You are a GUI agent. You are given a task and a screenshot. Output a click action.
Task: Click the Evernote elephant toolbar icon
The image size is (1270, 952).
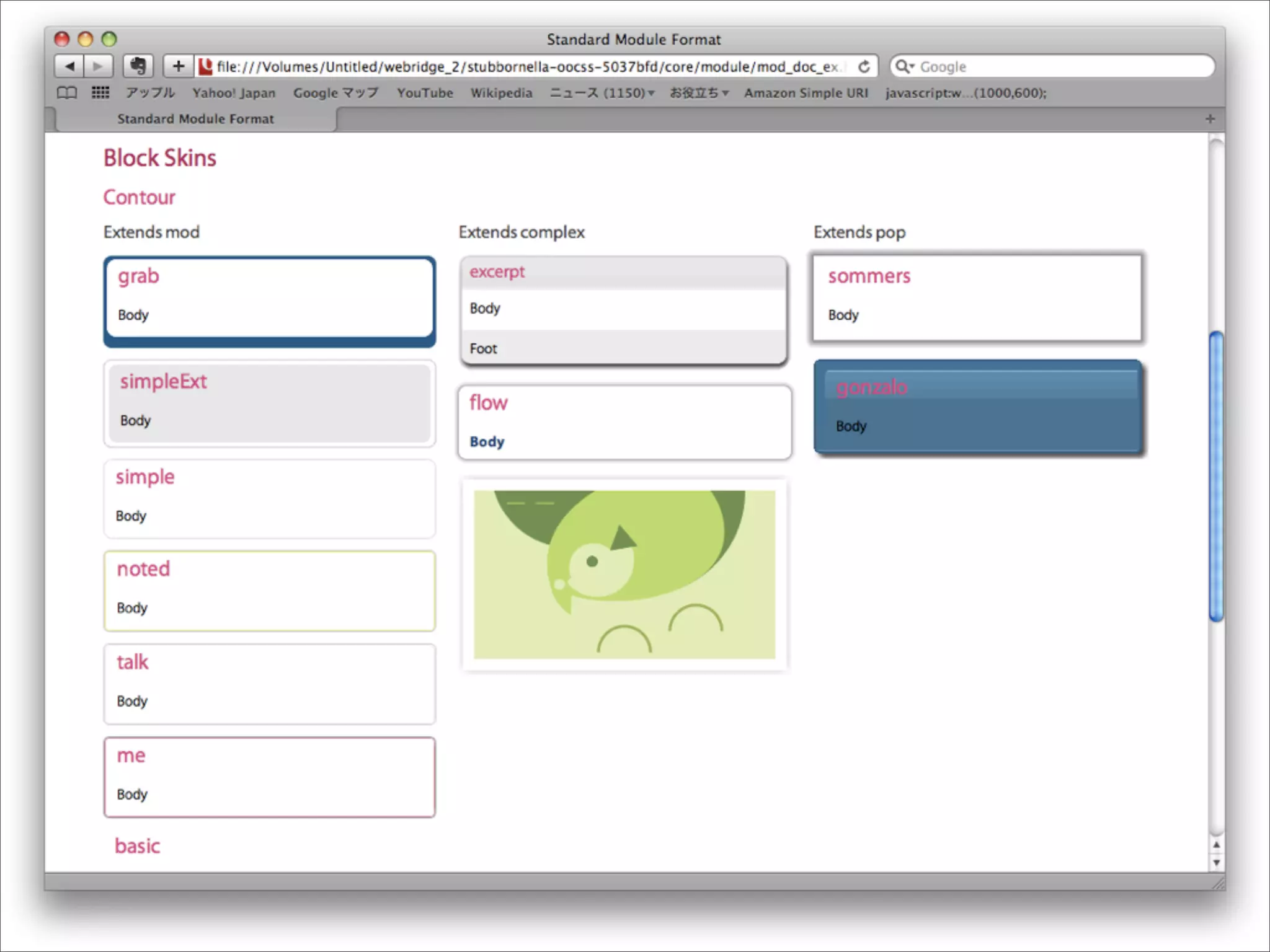click(x=138, y=66)
